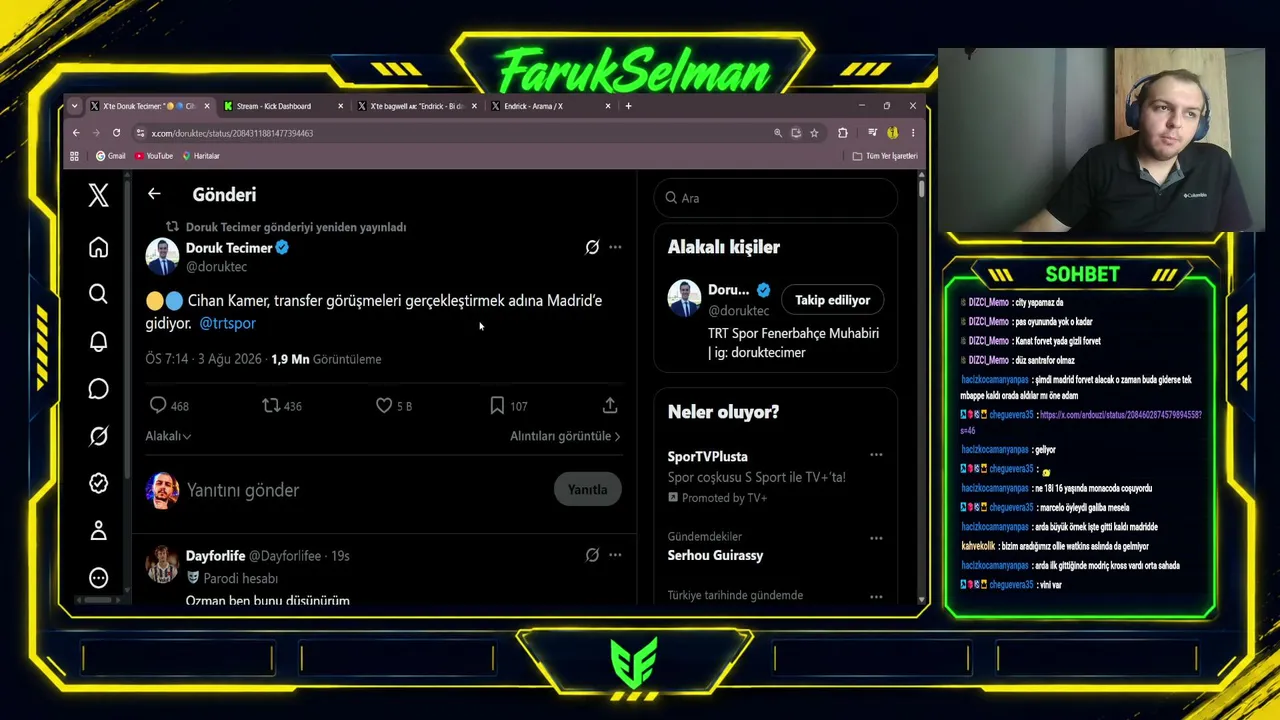Go to the X Home feed icon
The image size is (1280, 720).
pyautogui.click(x=98, y=247)
